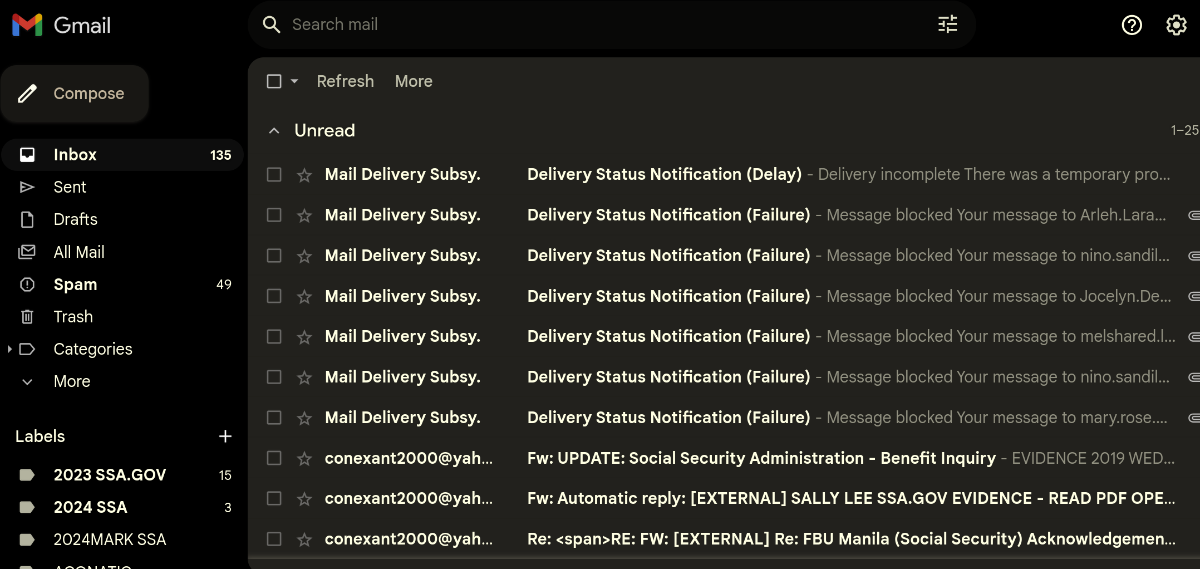Open Settings gear icon
This screenshot has height=569, width=1200.
point(1176,25)
